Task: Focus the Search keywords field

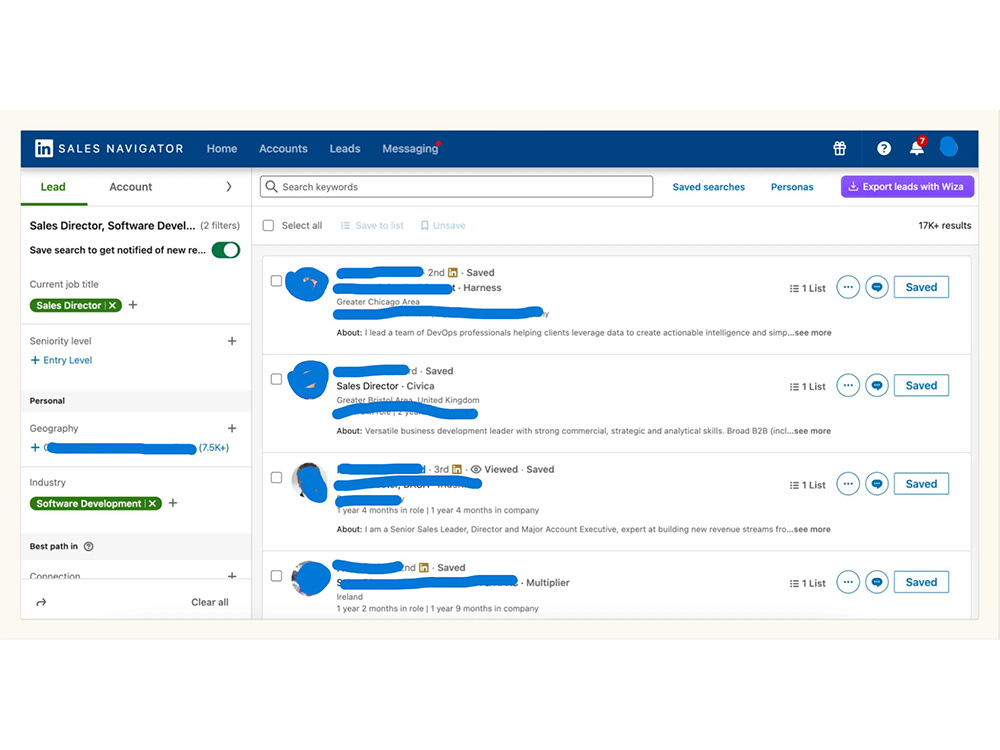Action: click(457, 186)
